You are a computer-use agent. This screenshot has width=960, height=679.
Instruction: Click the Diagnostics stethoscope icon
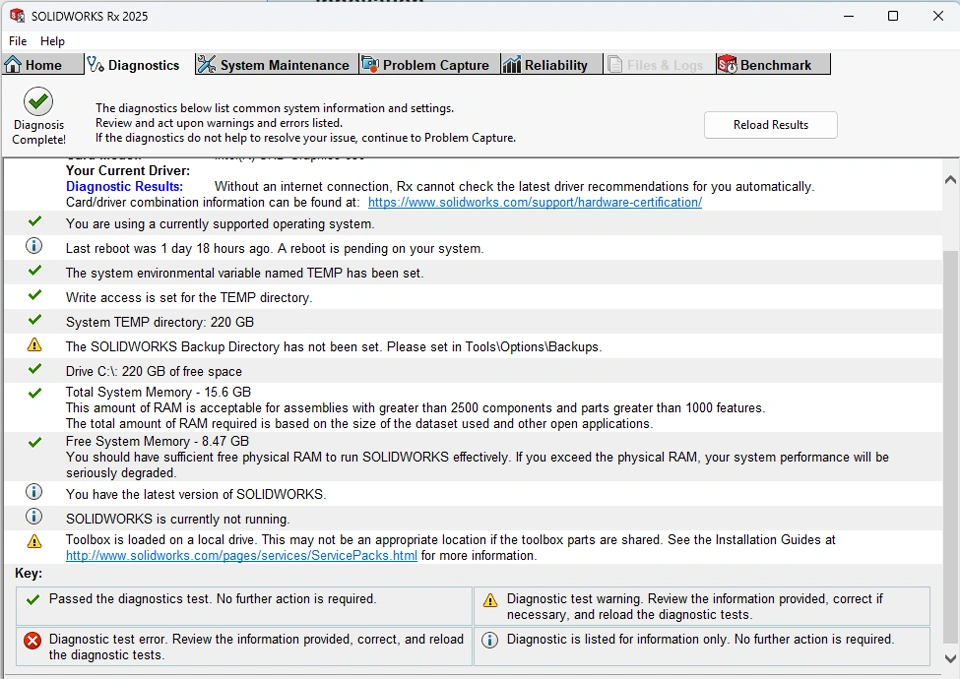tap(96, 65)
